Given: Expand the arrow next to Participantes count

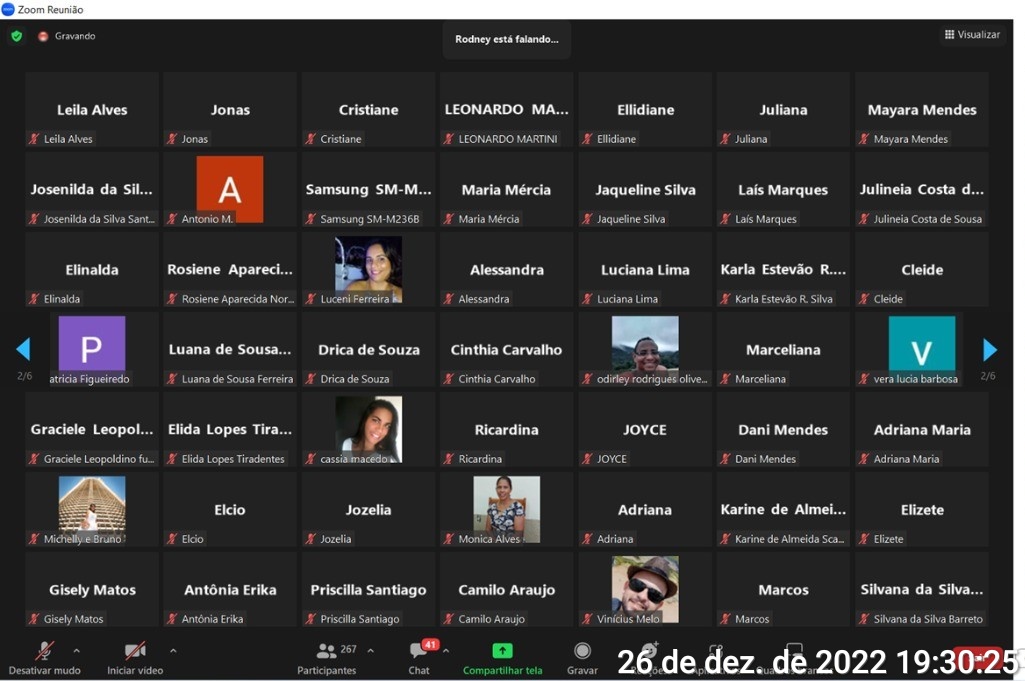Looking at the screenshot, I should coord(370,650).
